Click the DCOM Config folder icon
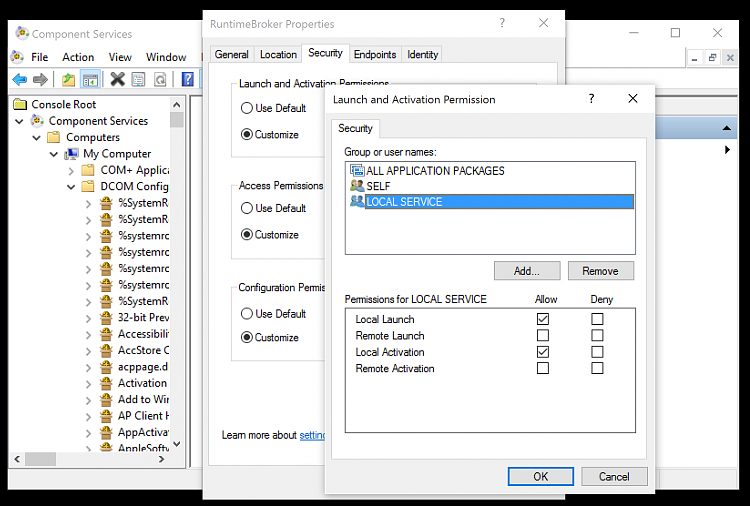The height and width of the screenshot is (506, 750). 88,187
